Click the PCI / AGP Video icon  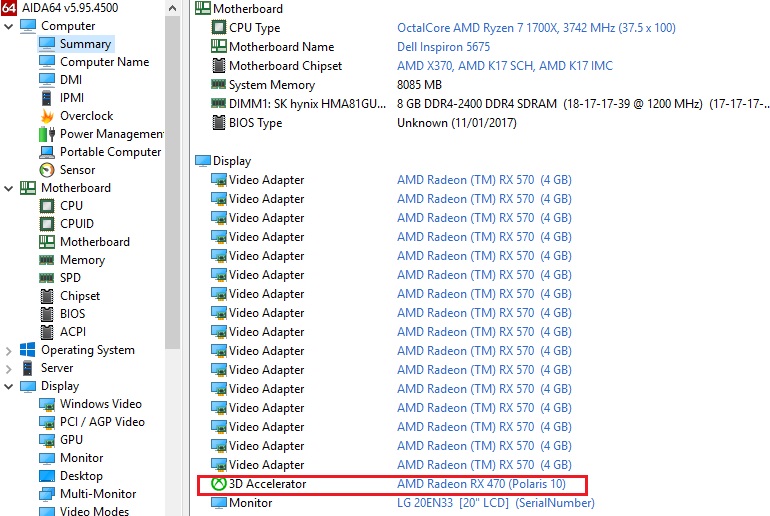click(47, 422)
